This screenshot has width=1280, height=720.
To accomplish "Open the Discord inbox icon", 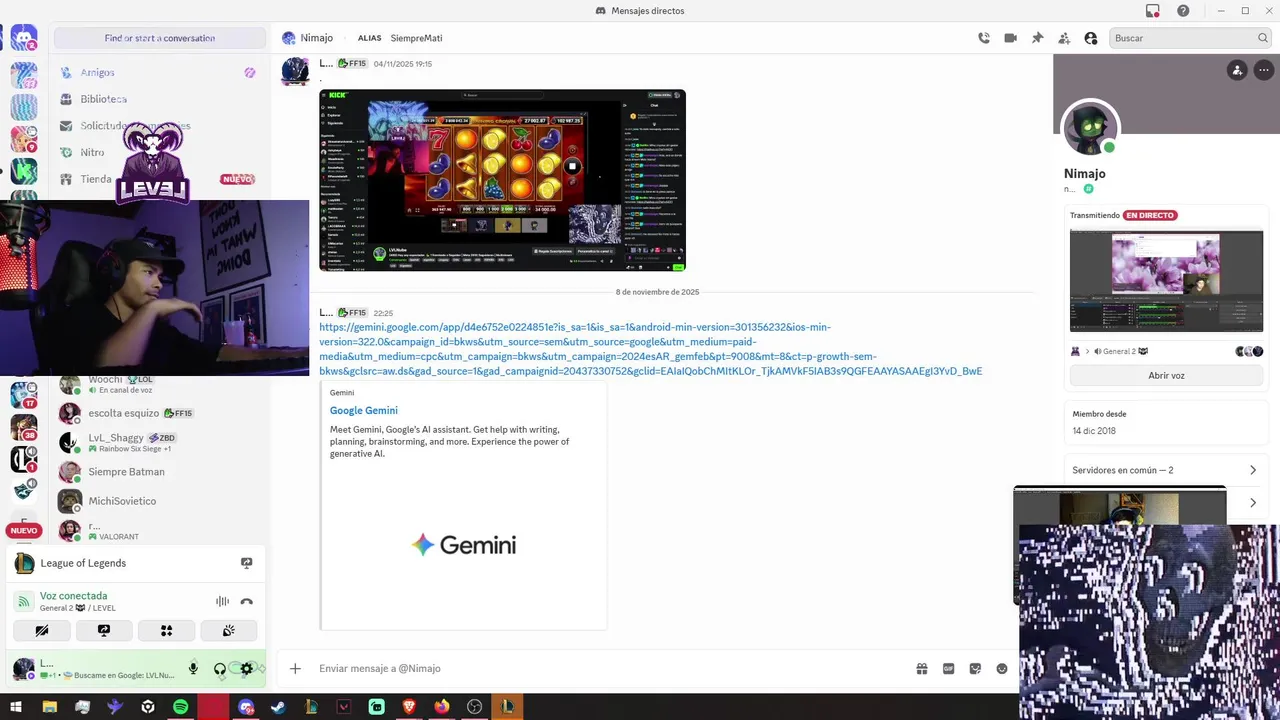I will [x=1153, y=11].
